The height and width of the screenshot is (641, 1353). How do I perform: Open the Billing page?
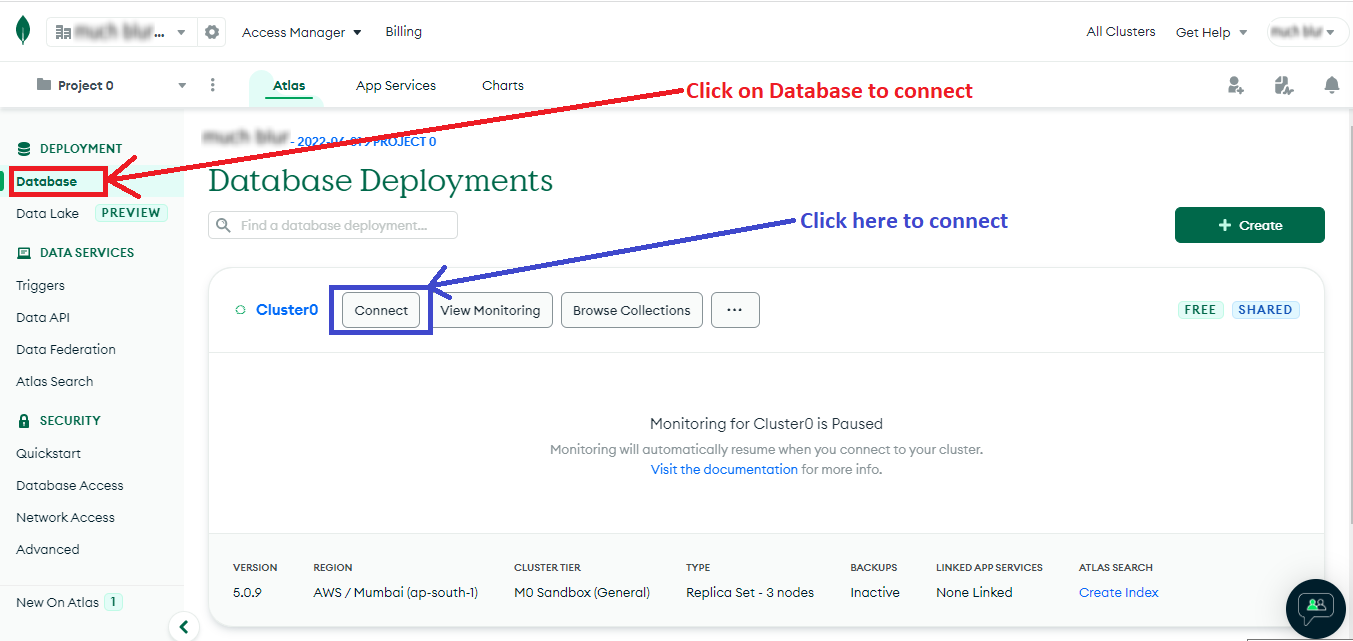(x=404, y=32)
